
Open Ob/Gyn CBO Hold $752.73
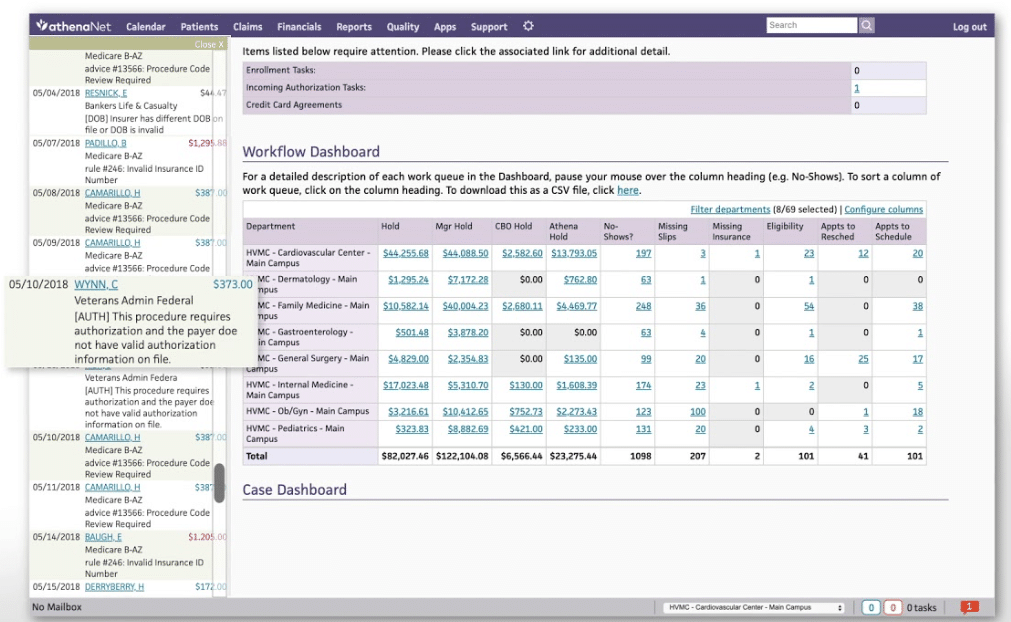point(525,412)
